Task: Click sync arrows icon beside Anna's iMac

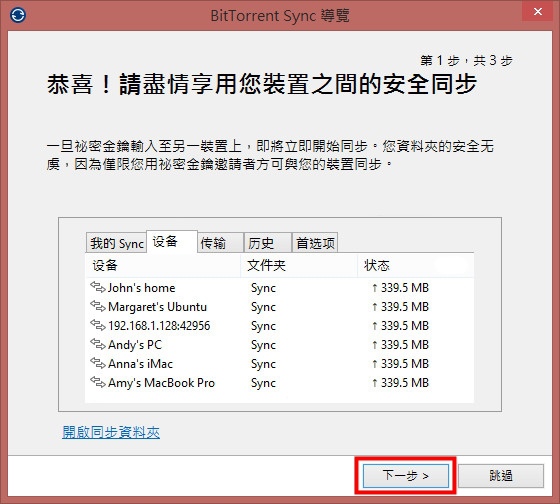Action: pyautogui.click(x=98, y=363)
